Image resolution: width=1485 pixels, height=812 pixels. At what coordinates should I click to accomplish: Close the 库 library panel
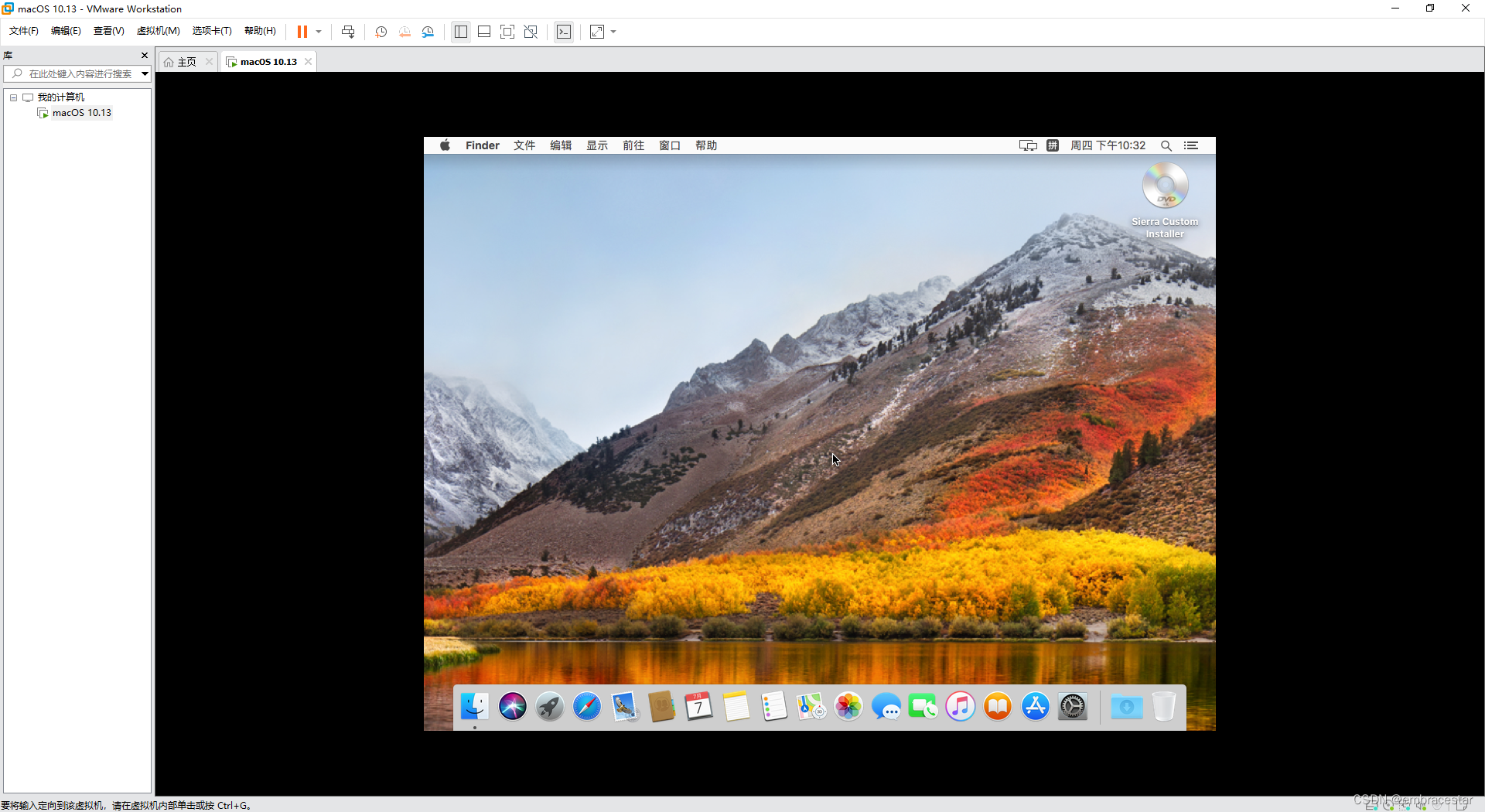tap(145, 55)
